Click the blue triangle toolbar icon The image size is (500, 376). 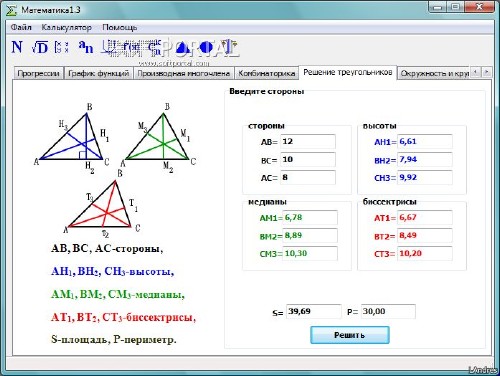(182, 47)
